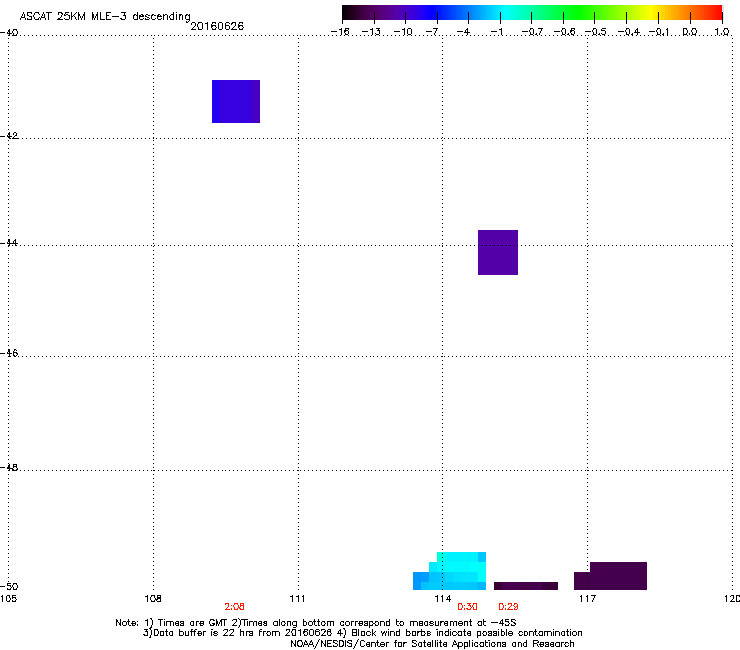Click the -4 color bar tick label
Image resolution: width=740 pixels, height=650 pixels.
click(463, 32)
